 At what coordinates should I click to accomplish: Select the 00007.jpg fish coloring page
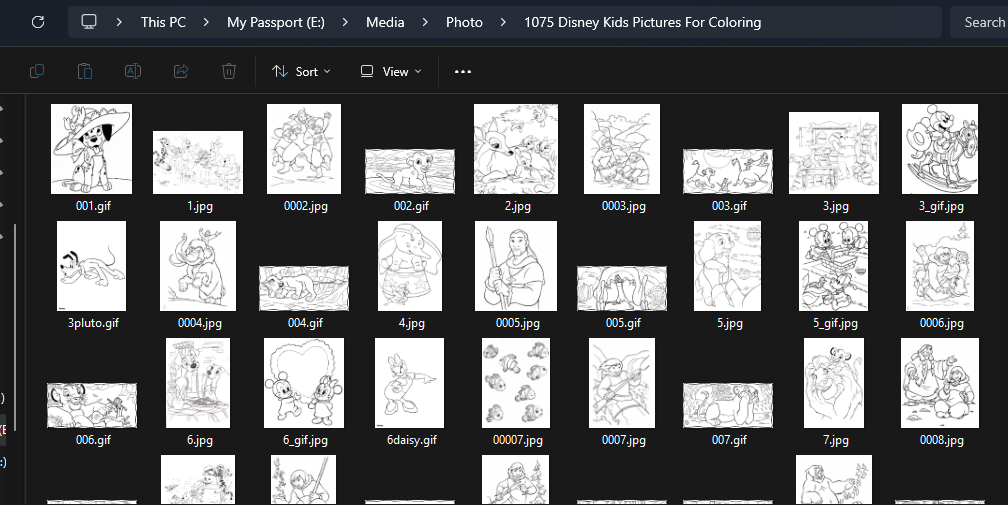pos(517,383)
